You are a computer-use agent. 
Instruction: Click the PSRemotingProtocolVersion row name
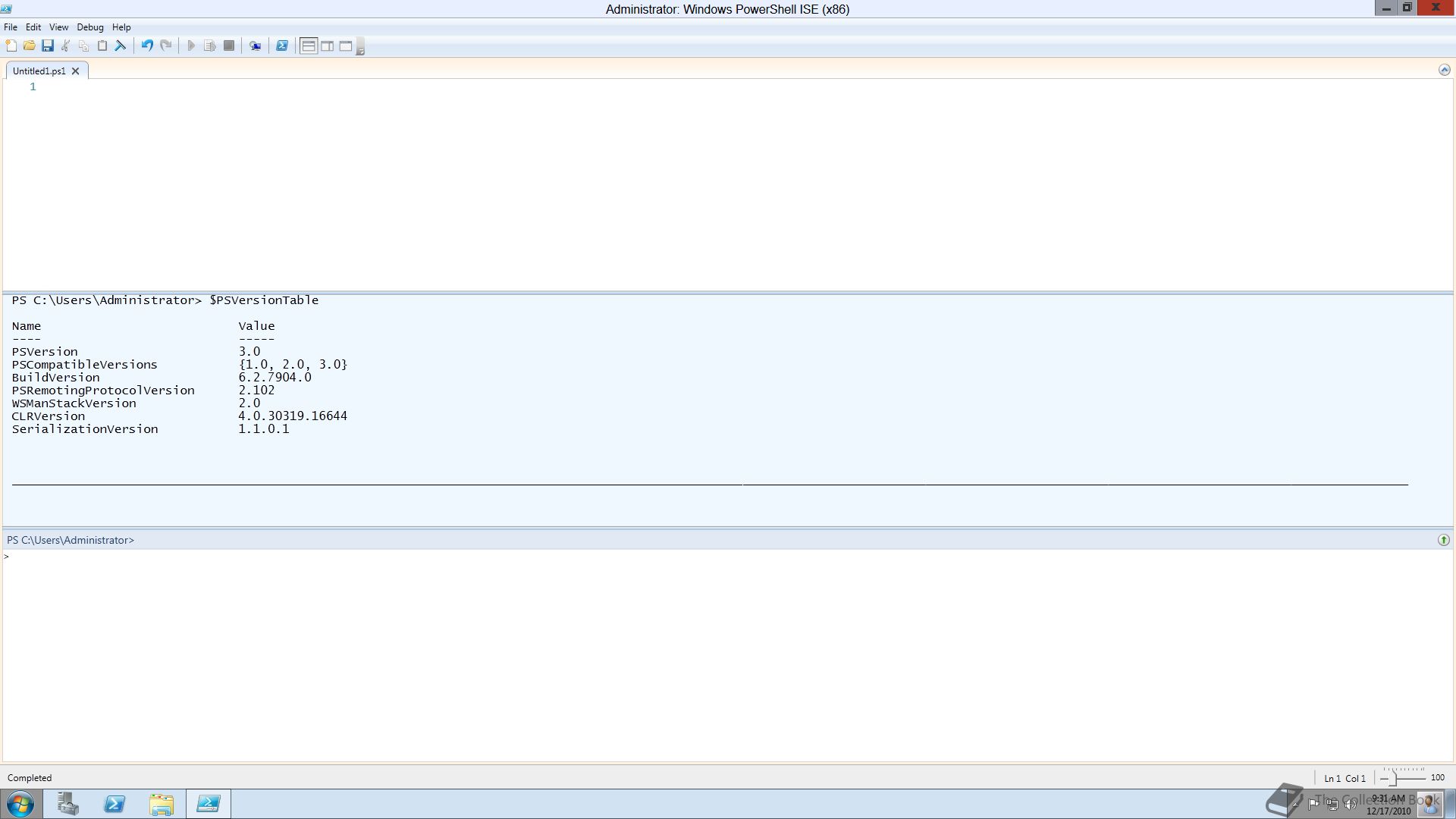pos(103,390)
